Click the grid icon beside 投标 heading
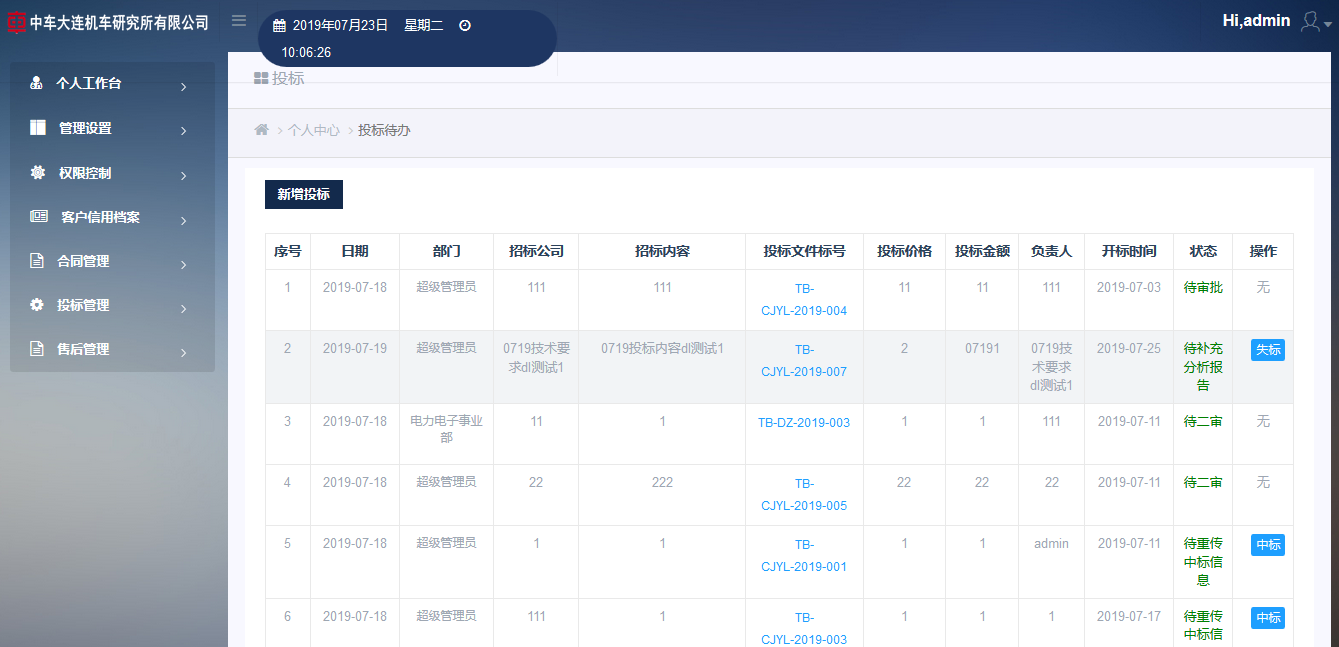 coord(261,78)
